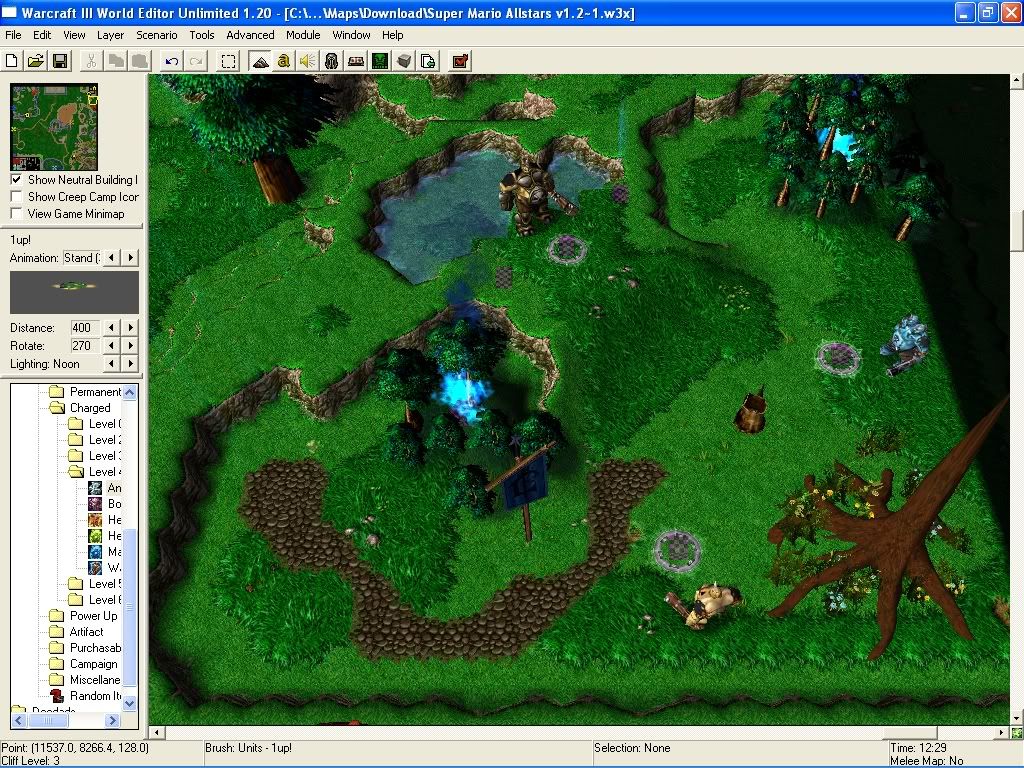Click the New map toolbar icon
This screenshot has height=768, width=1024.
coord(12,61)
